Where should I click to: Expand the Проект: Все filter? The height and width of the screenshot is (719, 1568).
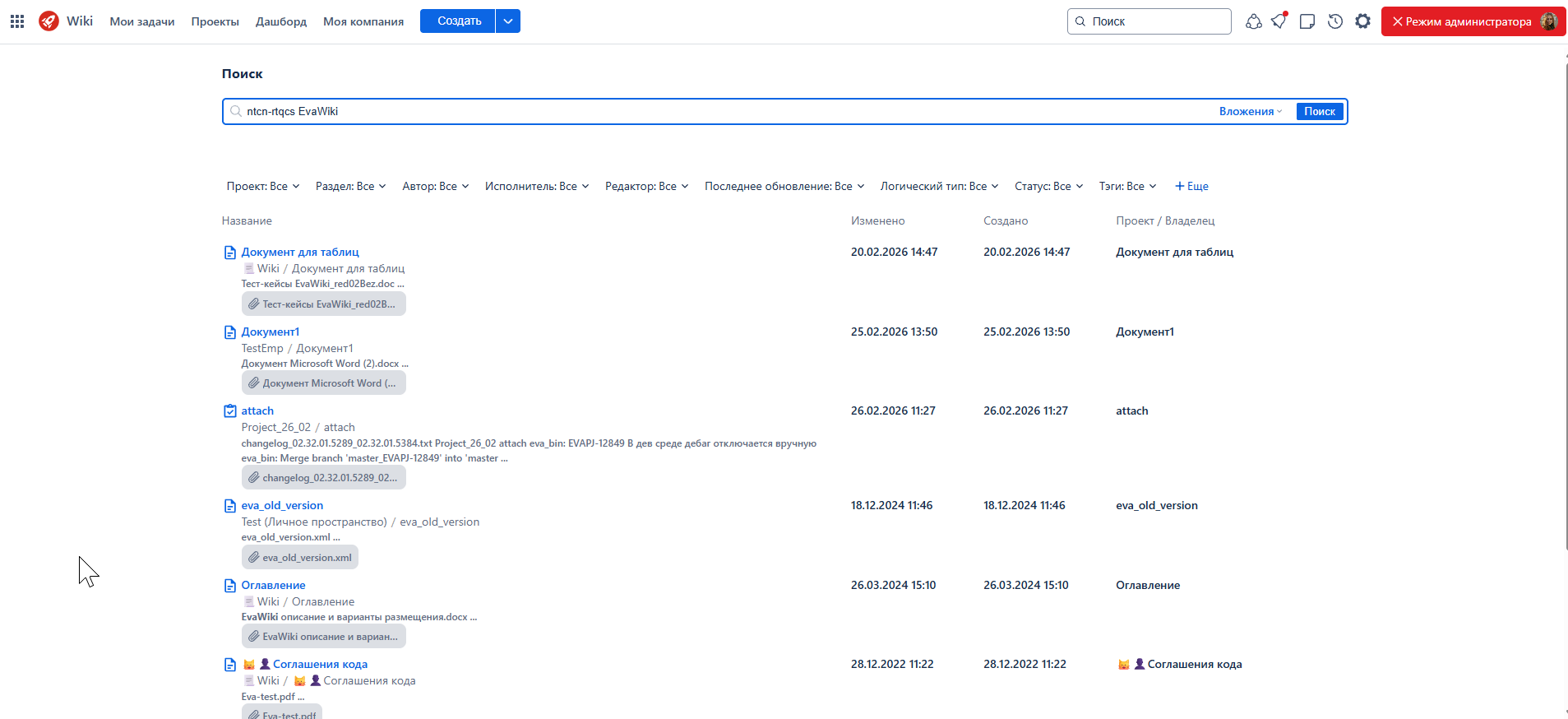click(262, 187)
